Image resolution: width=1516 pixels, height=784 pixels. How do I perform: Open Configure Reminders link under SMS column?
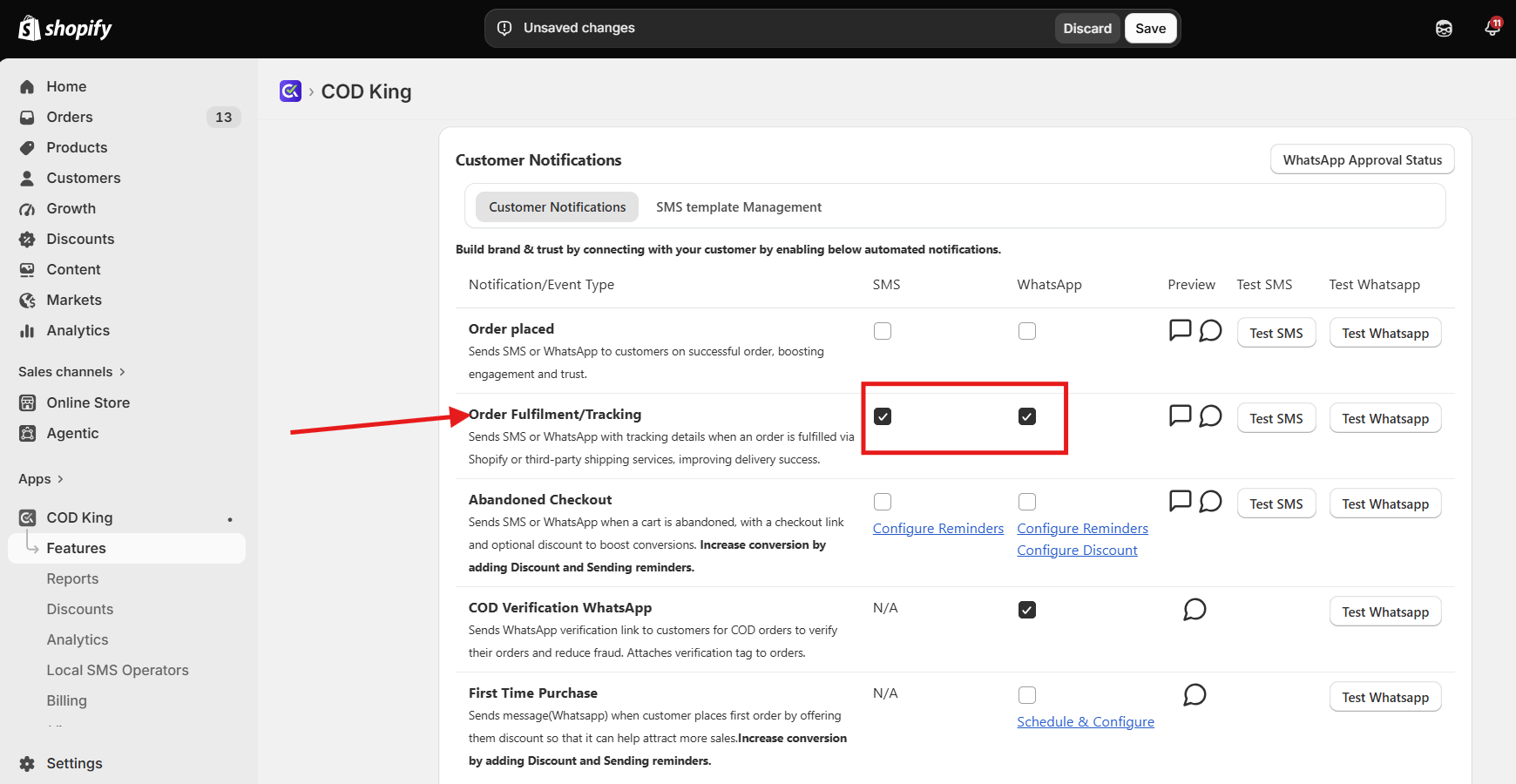pos(938,529)
